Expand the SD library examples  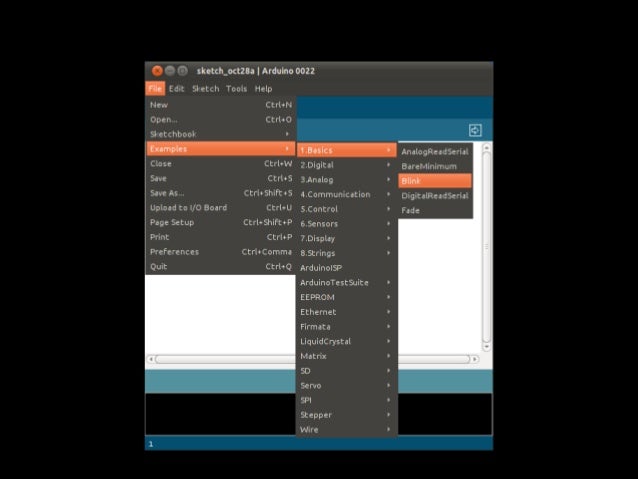346,371
